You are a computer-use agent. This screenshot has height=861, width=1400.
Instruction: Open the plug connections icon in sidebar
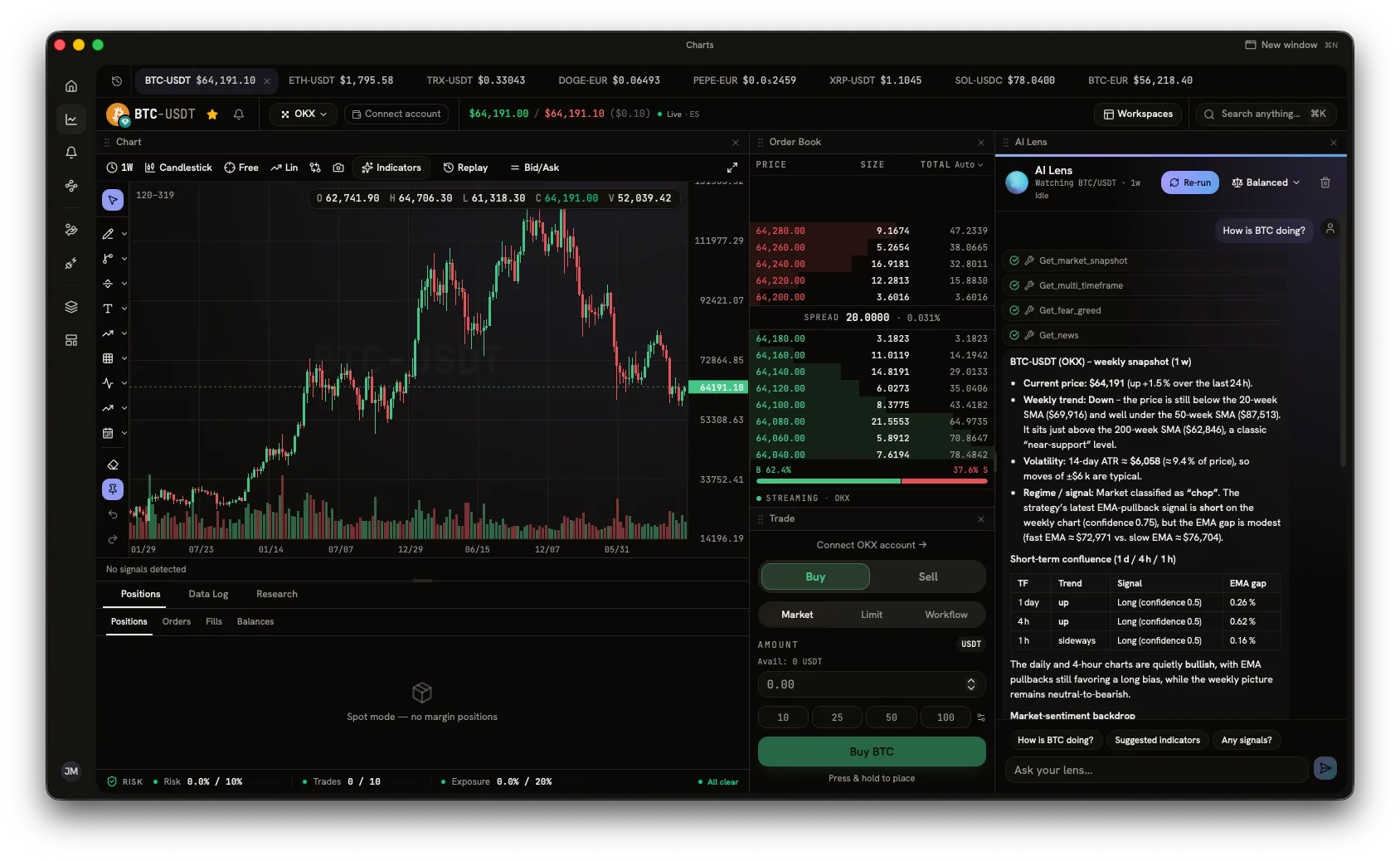coord(71,264)
